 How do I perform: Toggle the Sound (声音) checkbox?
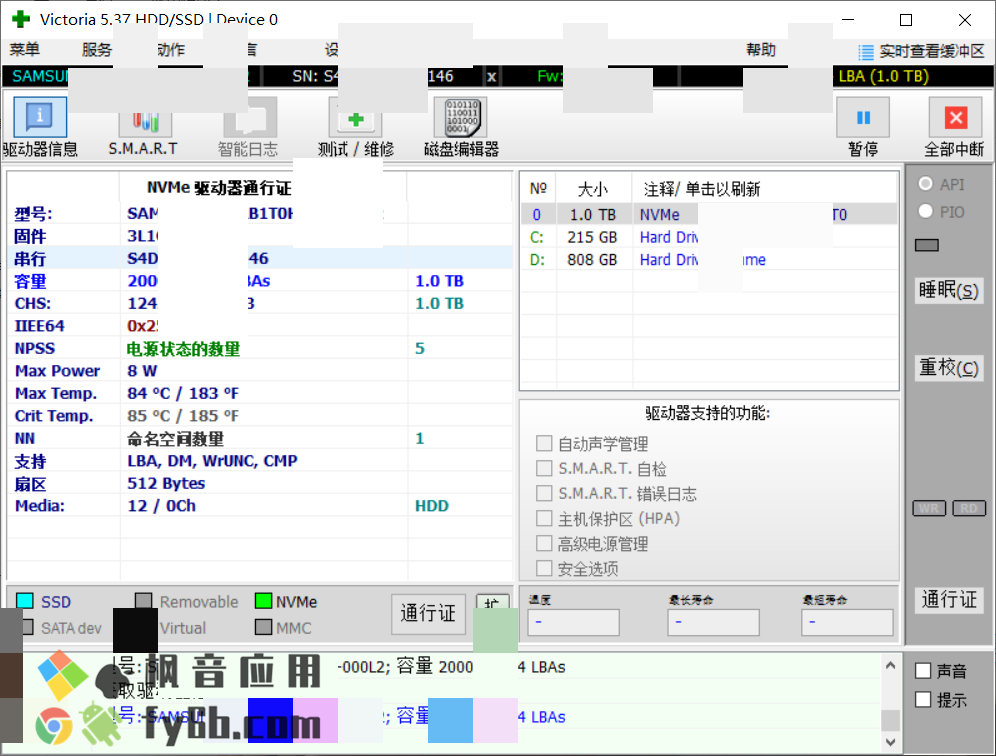click(923, 670)
